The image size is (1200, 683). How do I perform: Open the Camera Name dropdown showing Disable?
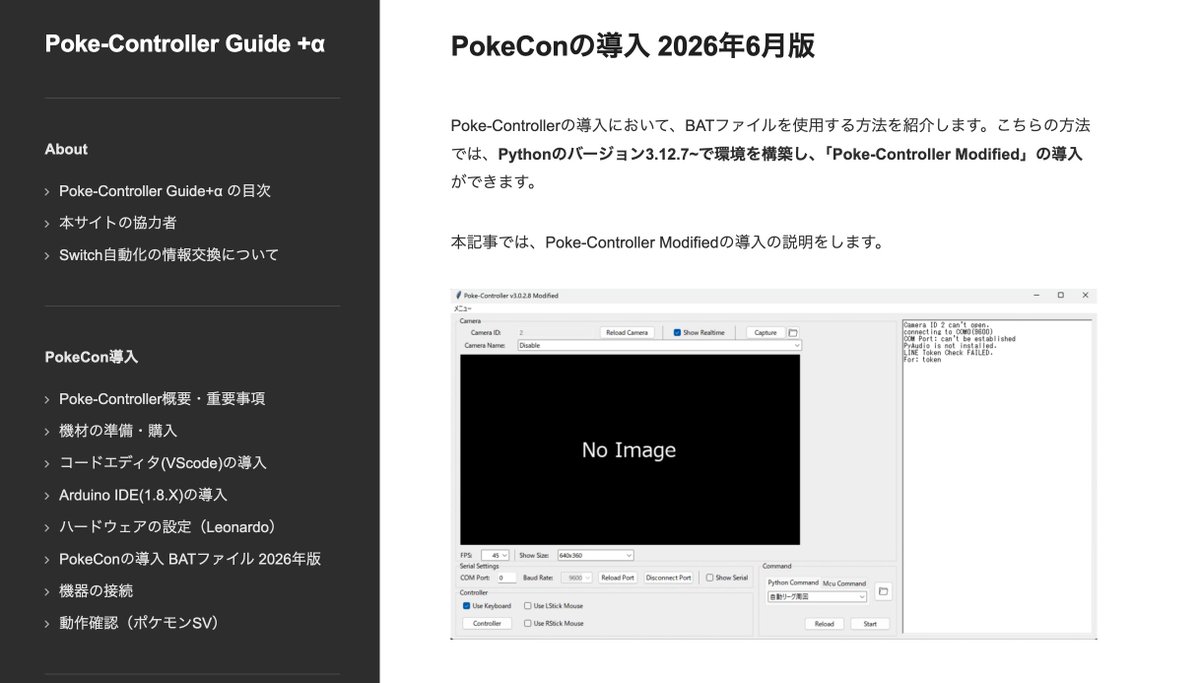coord(660,345)
